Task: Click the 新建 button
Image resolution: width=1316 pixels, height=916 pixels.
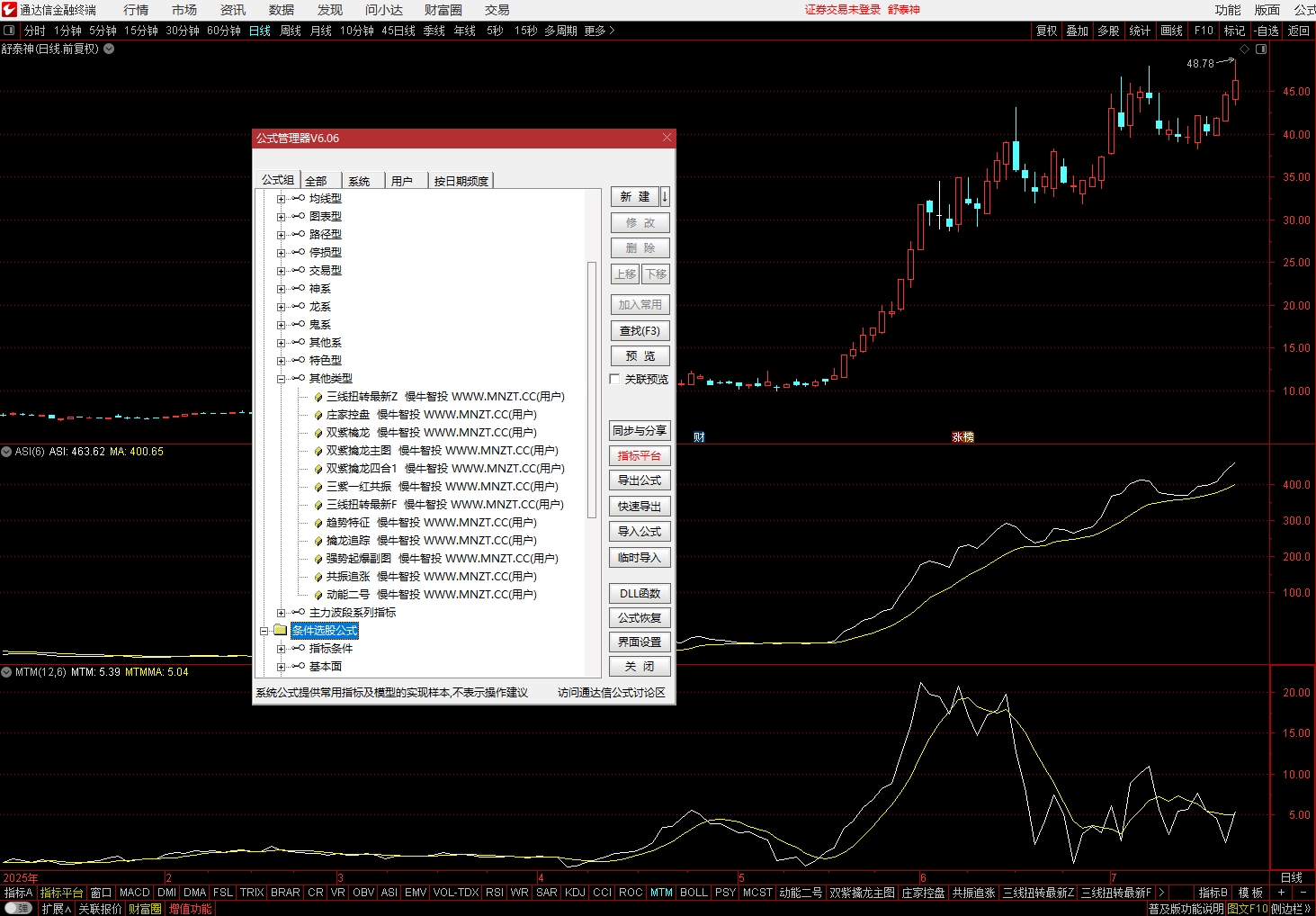Action: pyautogui.click(x=635, y=196)
